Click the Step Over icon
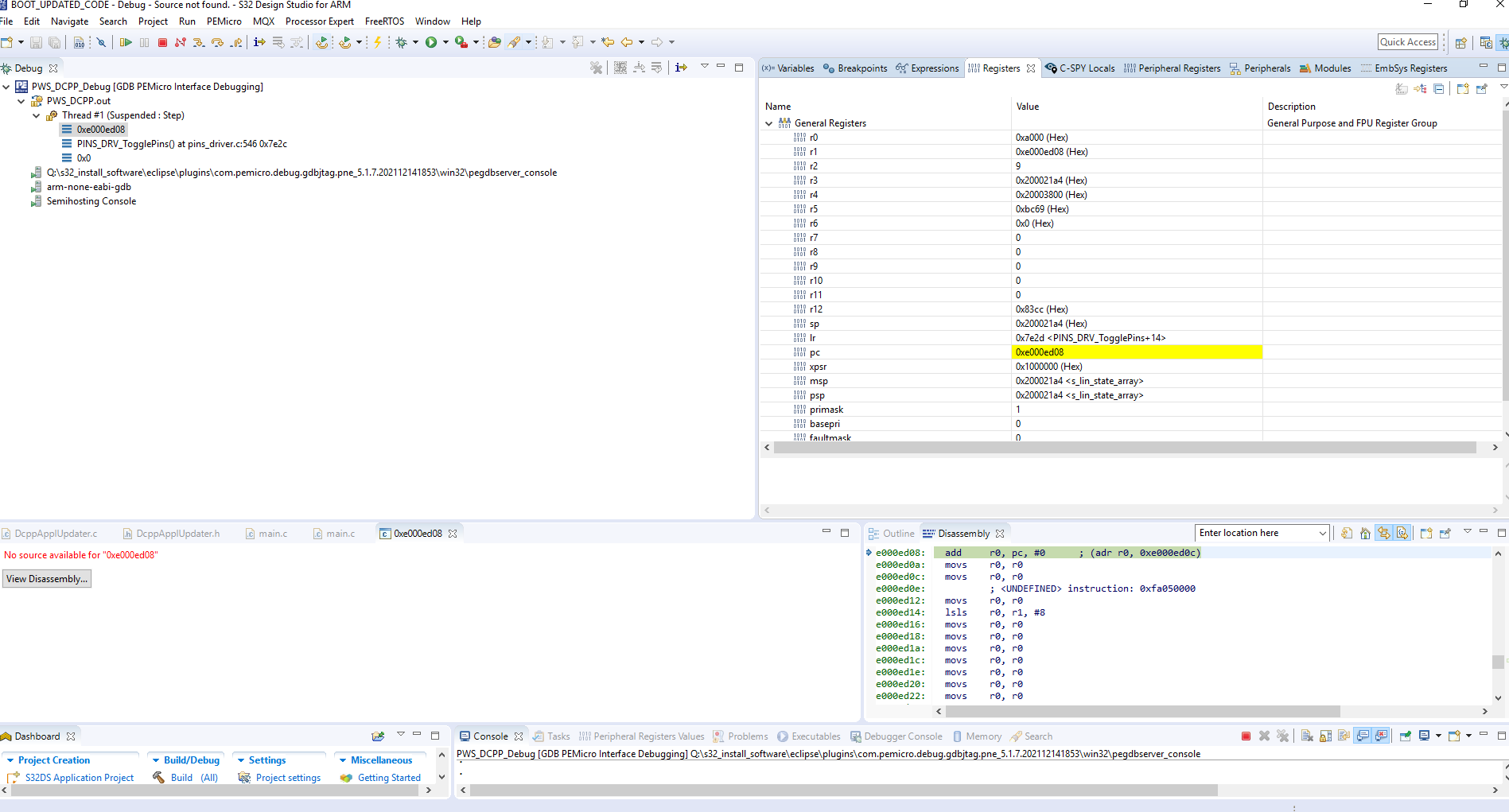The width and height of the screenshot is (1509, 812). pos(217,42)
